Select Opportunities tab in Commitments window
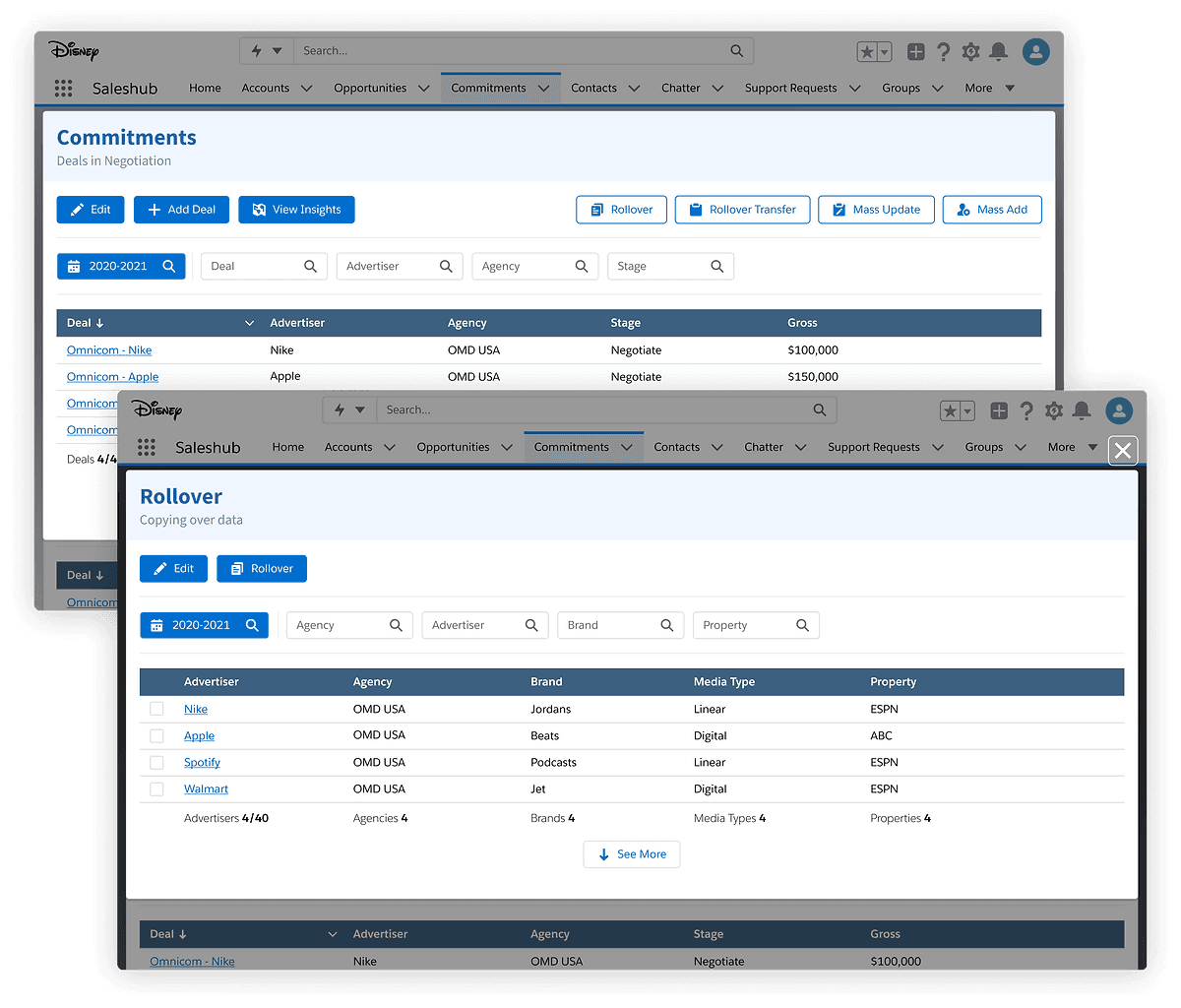The image size is (1181, 1008). point(370,88)
